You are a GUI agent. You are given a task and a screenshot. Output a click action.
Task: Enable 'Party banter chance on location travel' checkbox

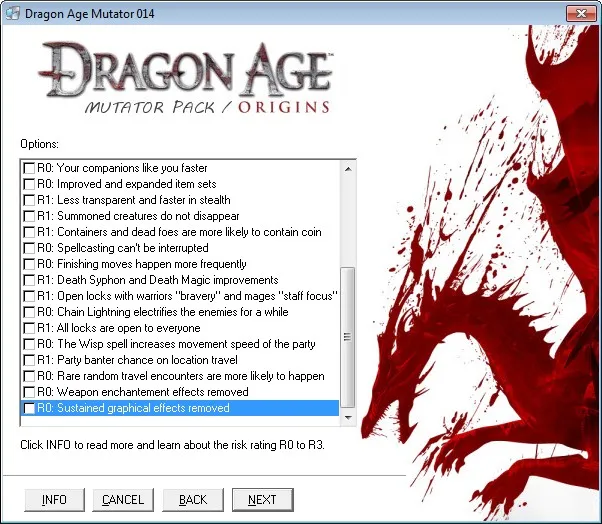pos(29,360)
